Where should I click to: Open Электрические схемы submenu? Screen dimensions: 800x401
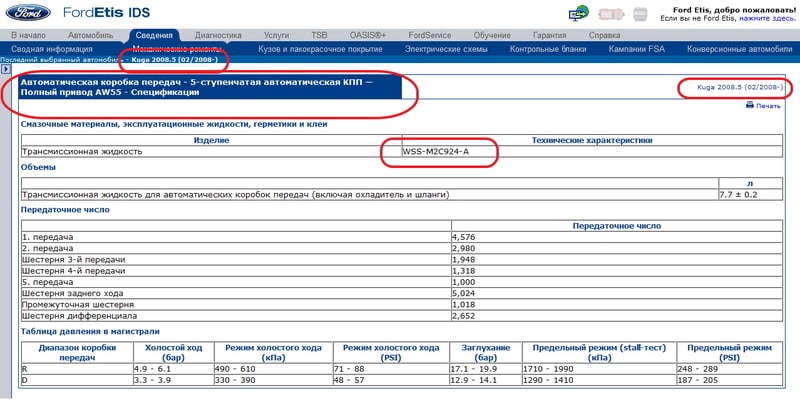(x=446, y=49)
